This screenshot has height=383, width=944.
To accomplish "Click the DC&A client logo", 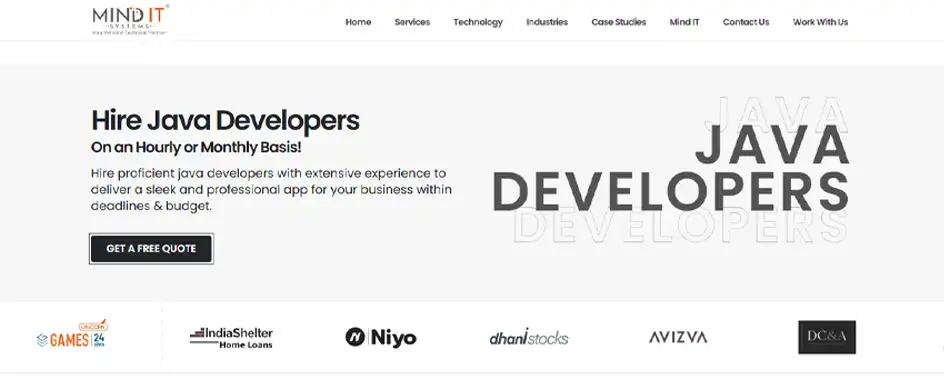I will click(x=827, y=337).
